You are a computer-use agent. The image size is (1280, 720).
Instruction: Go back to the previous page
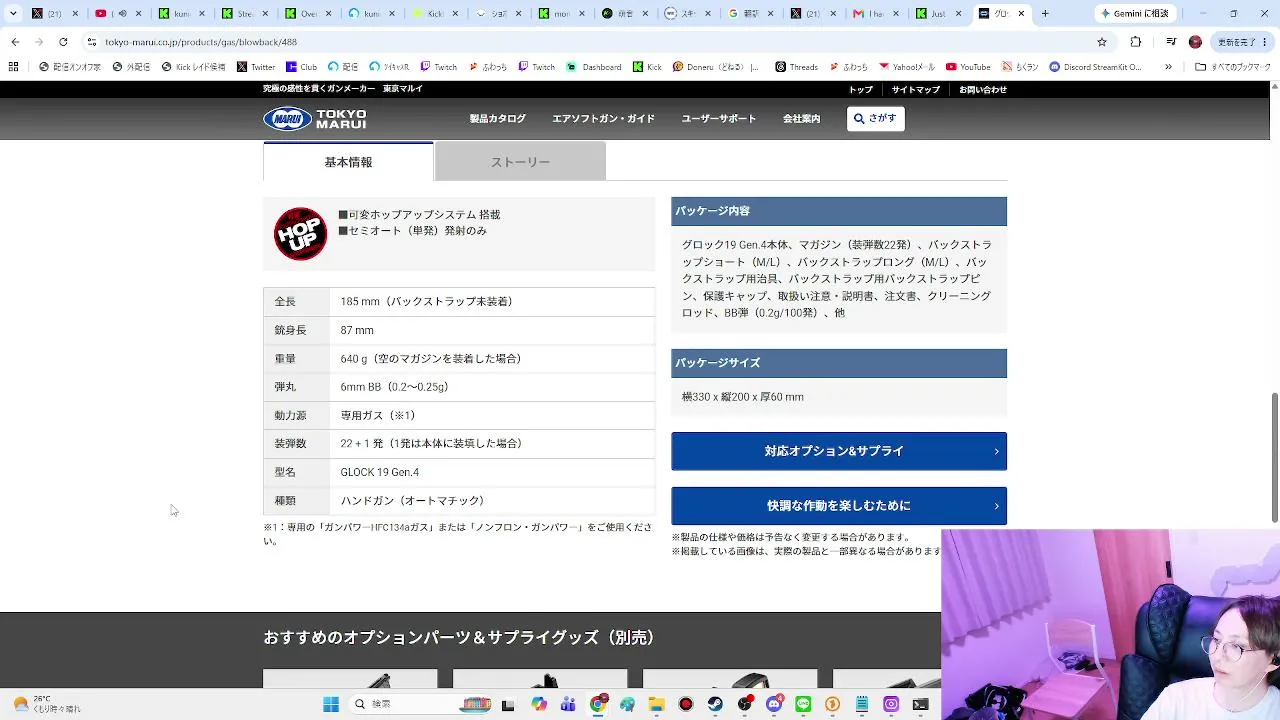tap(15, 42)
